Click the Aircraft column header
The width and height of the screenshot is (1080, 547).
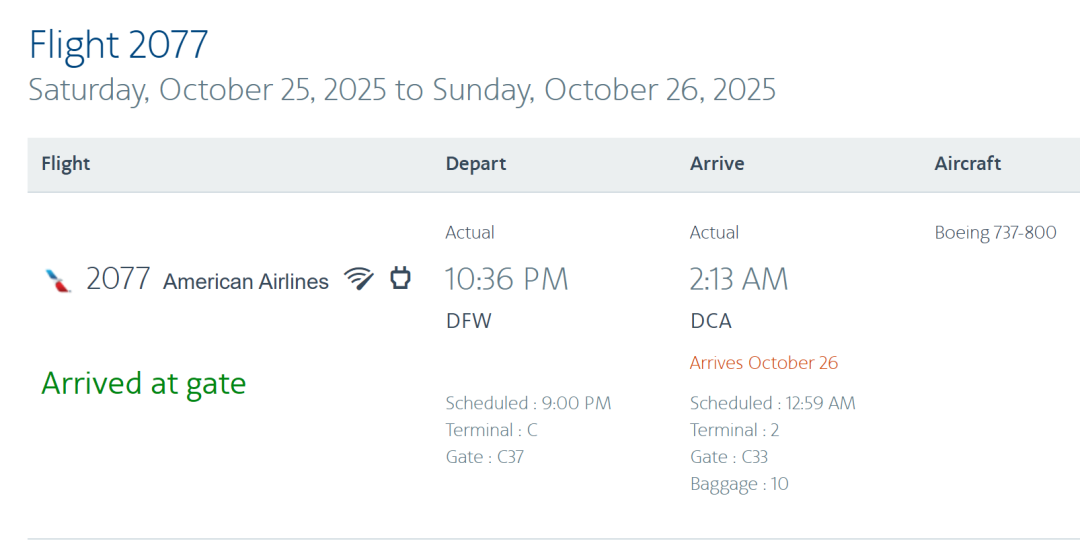coord(967,164)
